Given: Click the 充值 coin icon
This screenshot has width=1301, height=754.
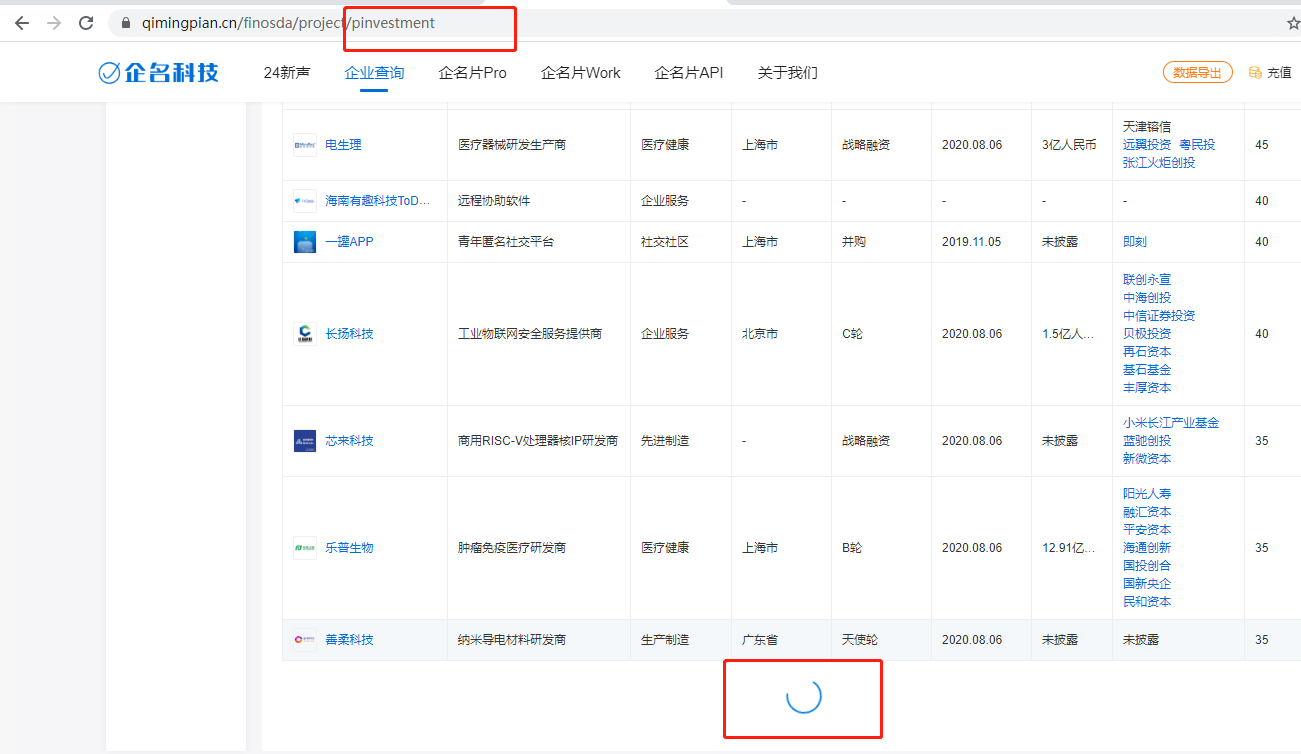Looking at the screenshot, I should pyautogui.click(x=1255, y=73).
